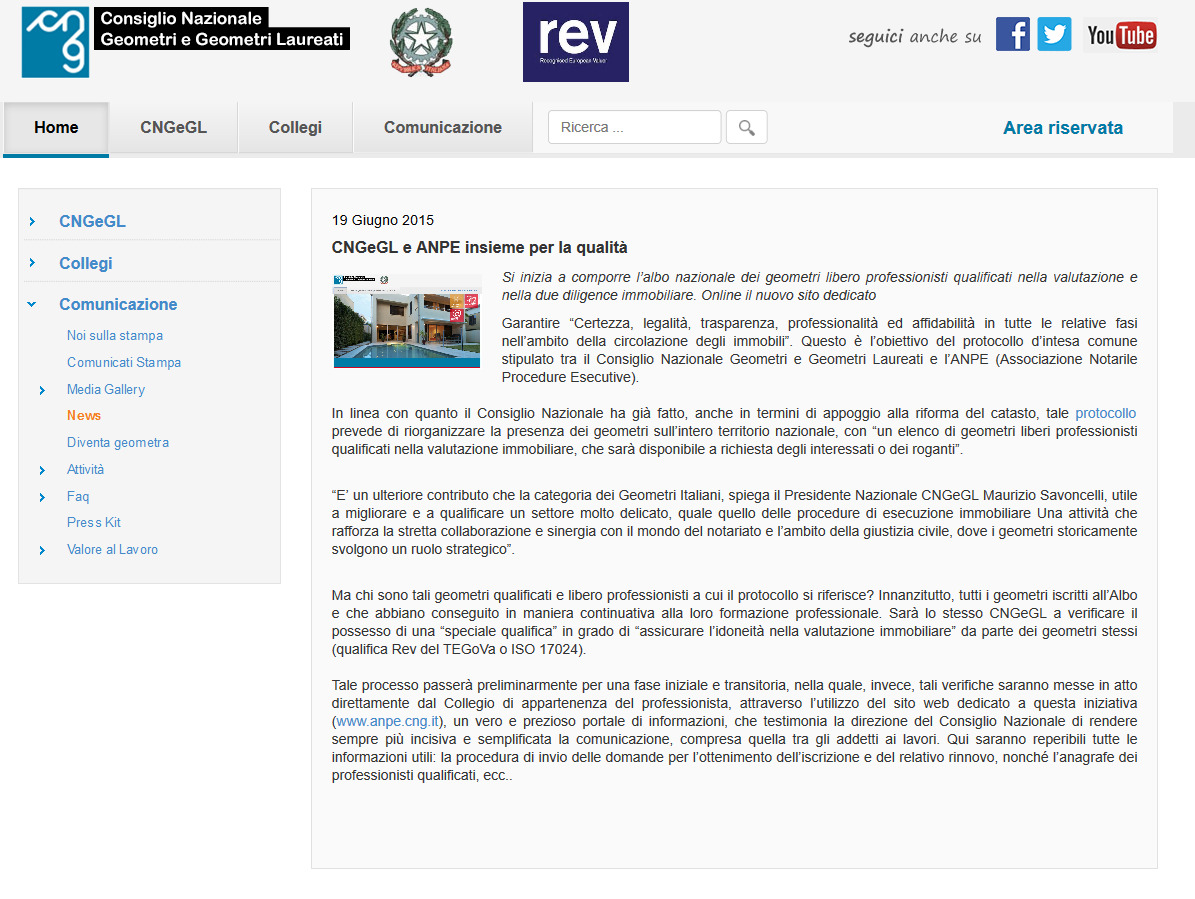Click the 'seguici anche su' text
Image resolution: width=1195 pixels, height=899 pixels.
pyautogui.click(x=915, y=37)
